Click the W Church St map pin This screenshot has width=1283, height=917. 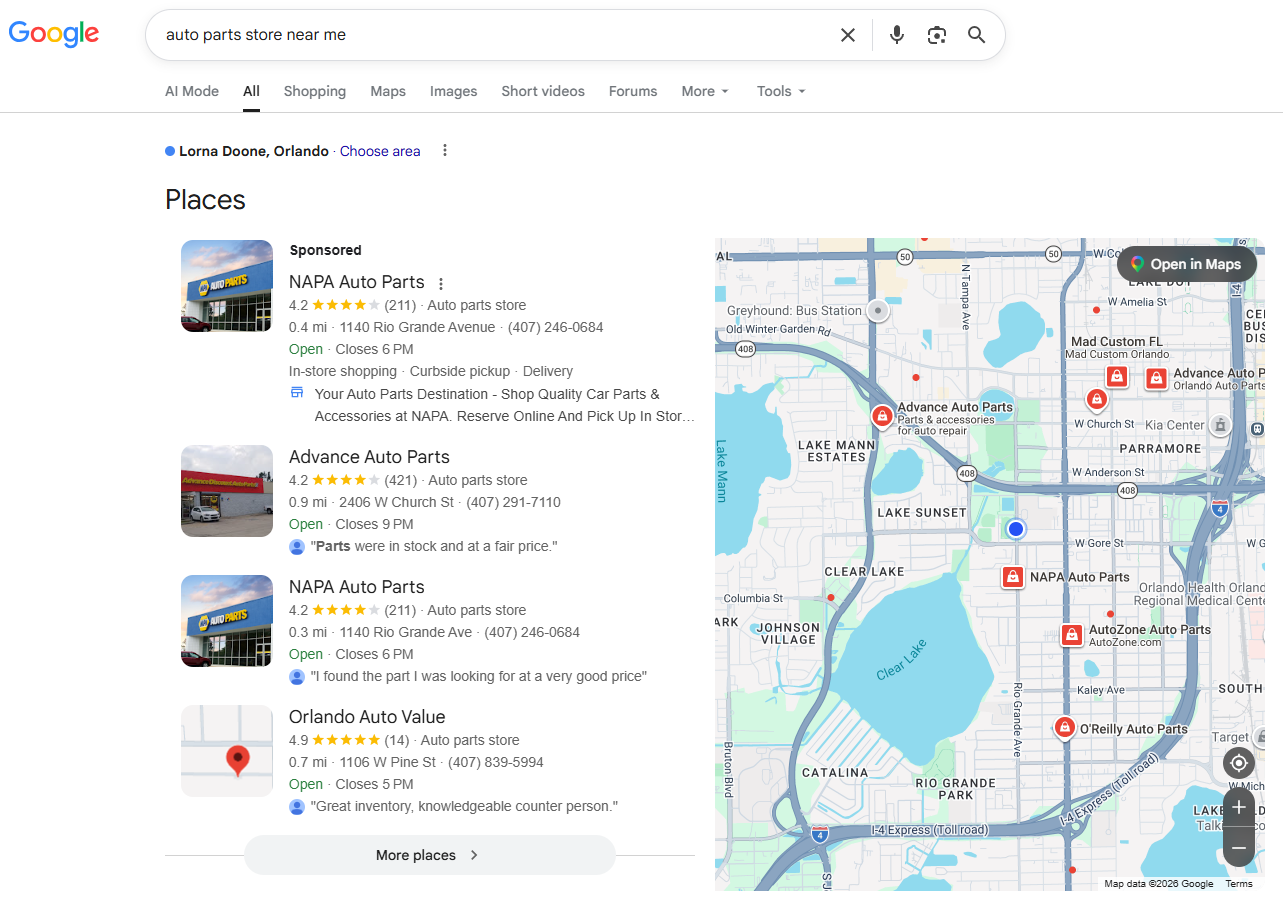click(x=1097, y=400)
